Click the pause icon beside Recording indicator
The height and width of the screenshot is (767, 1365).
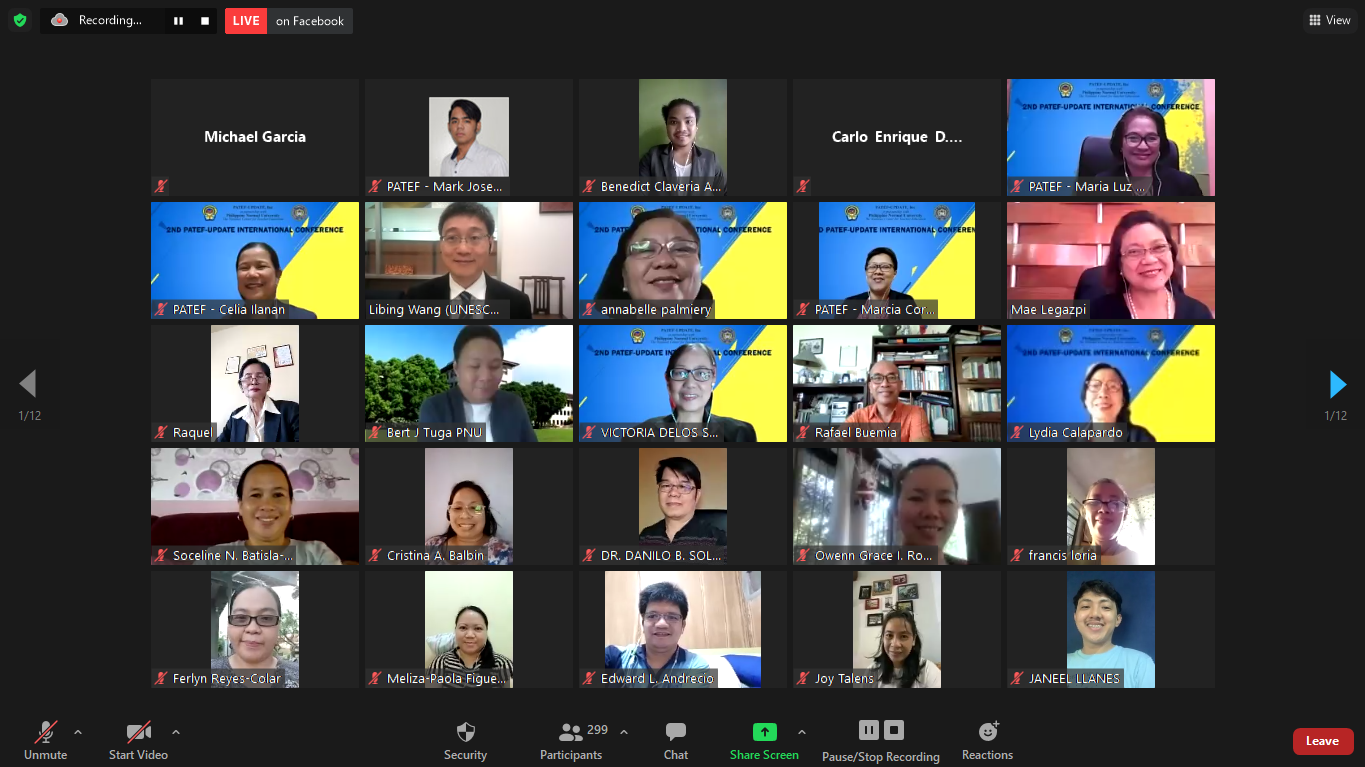(x=178, y=21)
